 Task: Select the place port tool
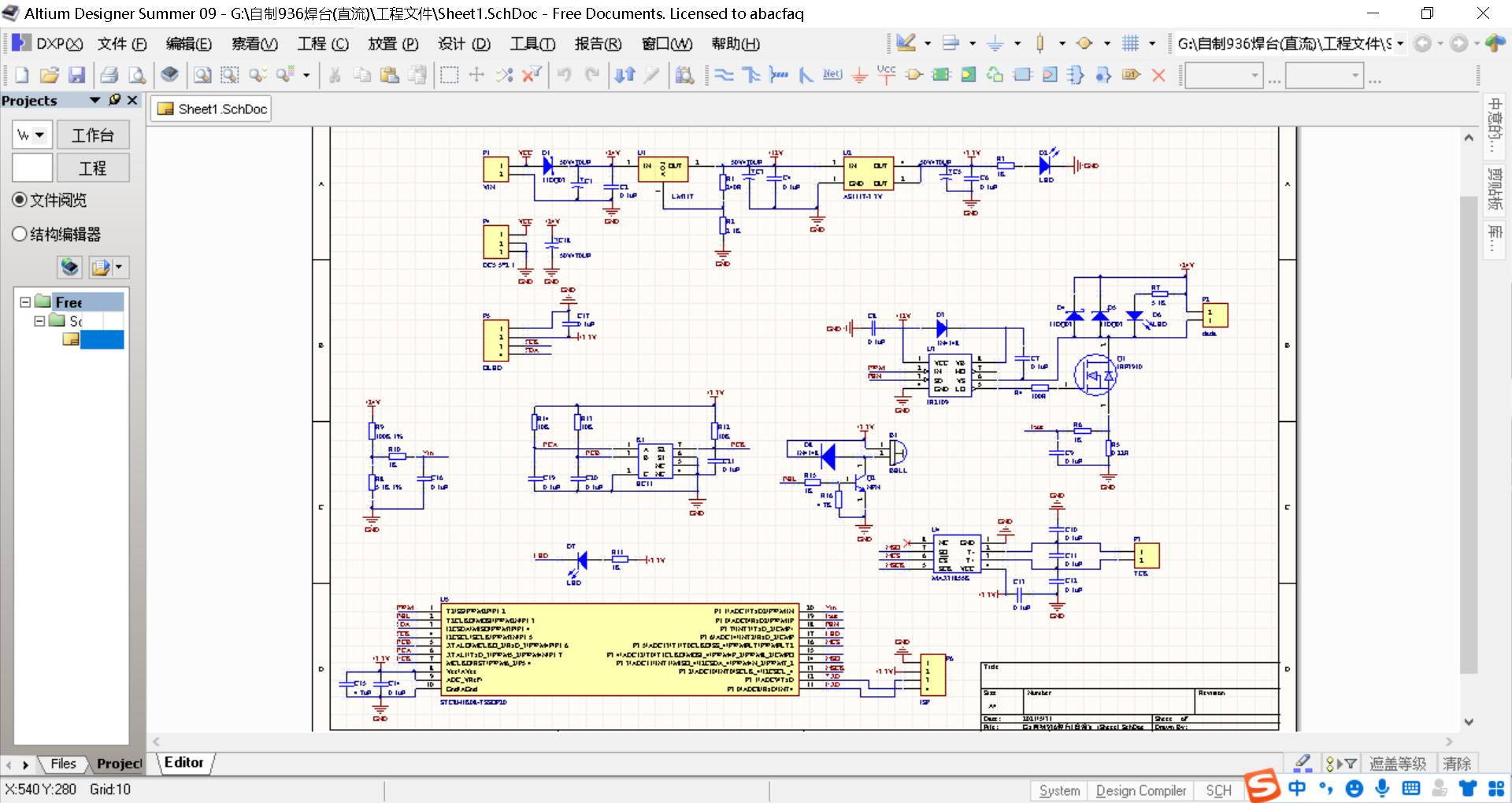pyautogui.click(x=1131, y=75)
